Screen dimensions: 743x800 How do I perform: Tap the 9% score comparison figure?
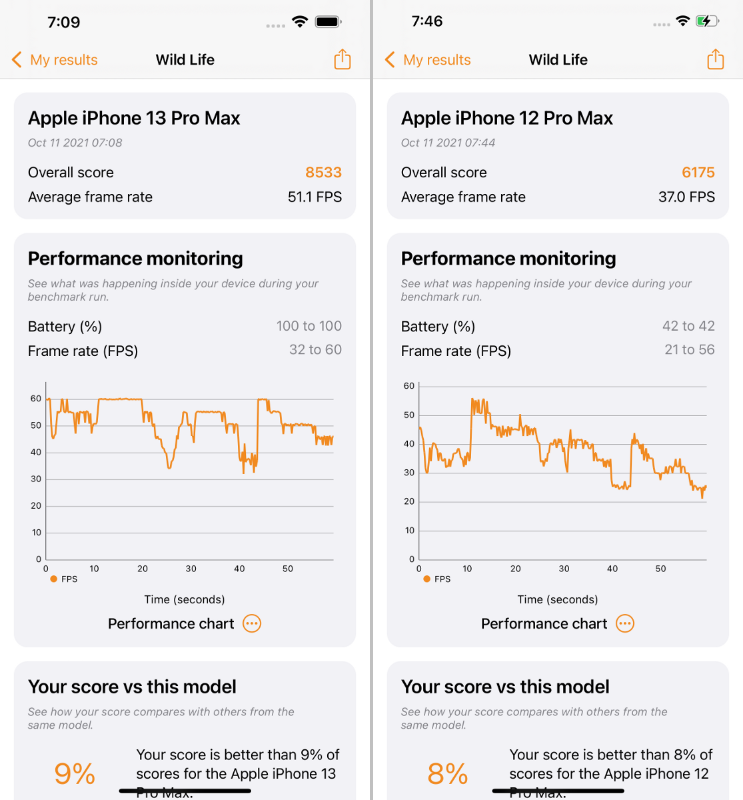[x=74, y=773]
